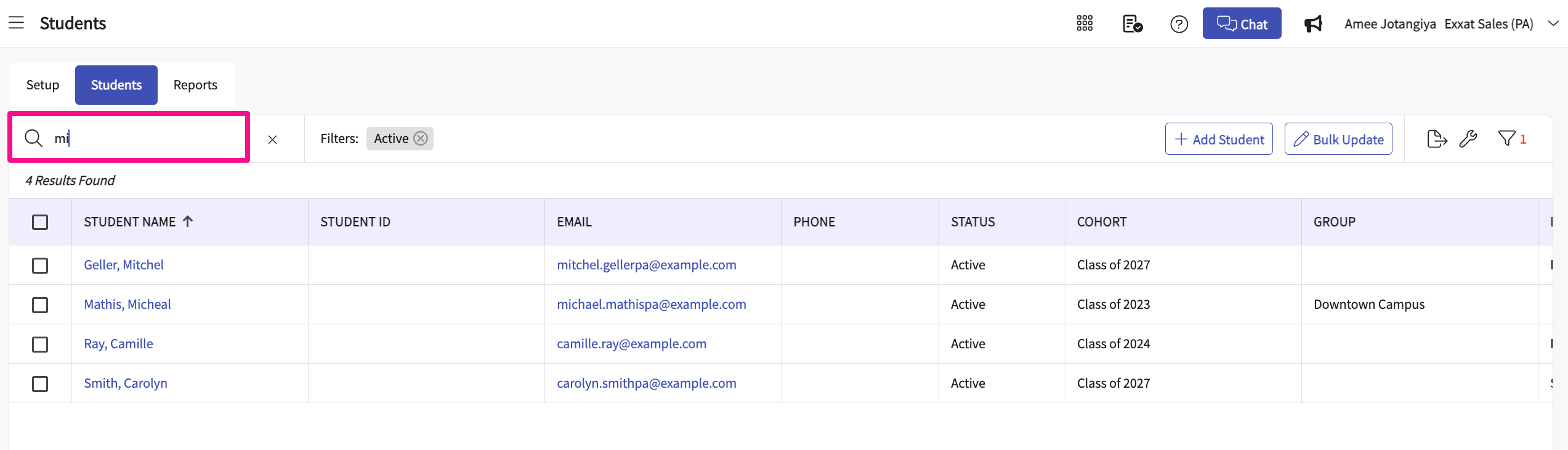Viewport: 1568px width, 450px height.
Task: Click the export students icon
Action: tap(1436, 139)
